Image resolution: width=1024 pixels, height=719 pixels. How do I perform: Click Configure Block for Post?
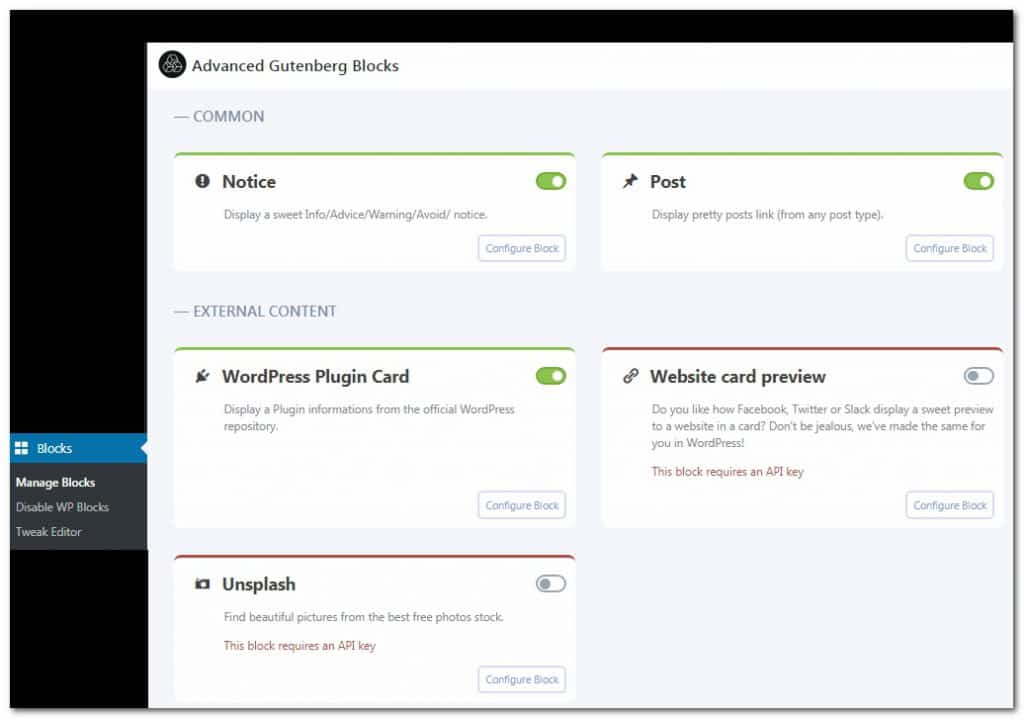tap(950, 248)
